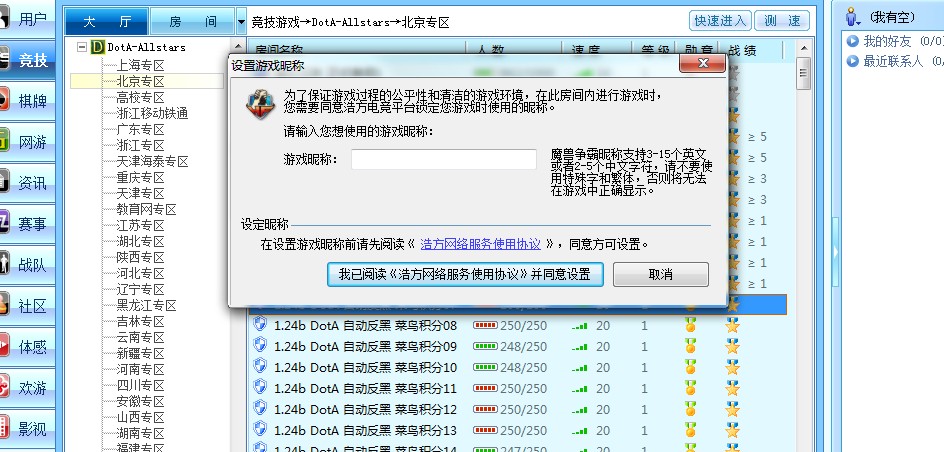Select 云南专区 in the region tree

tap(140, 338)
